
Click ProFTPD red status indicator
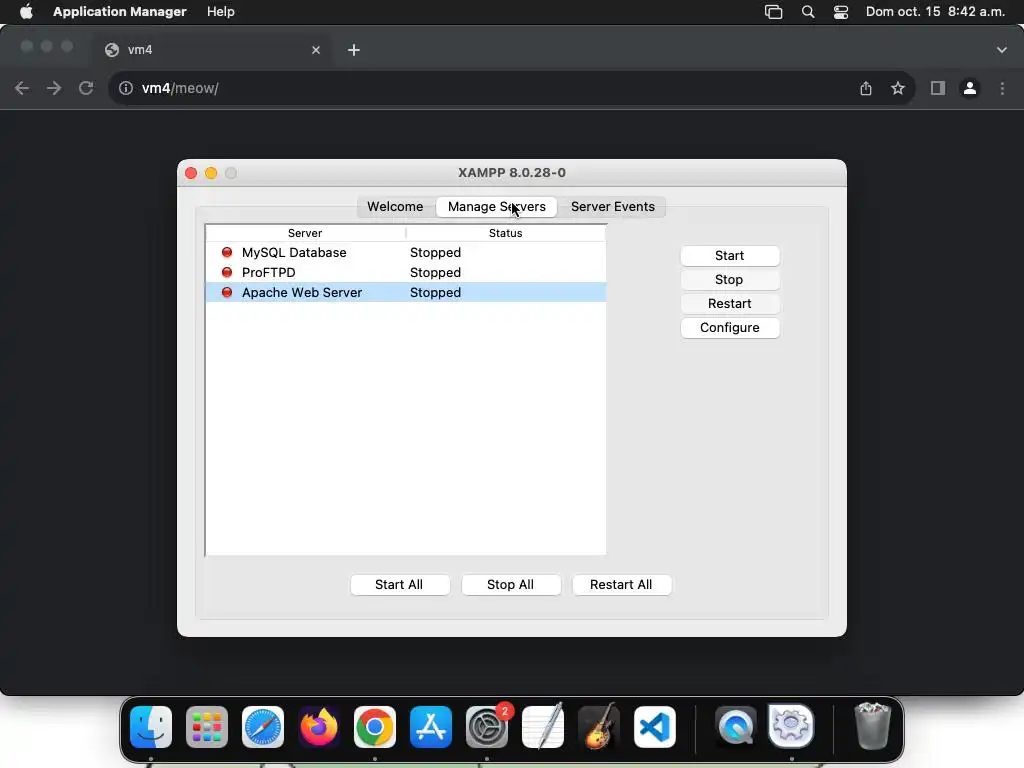[227, 272]
